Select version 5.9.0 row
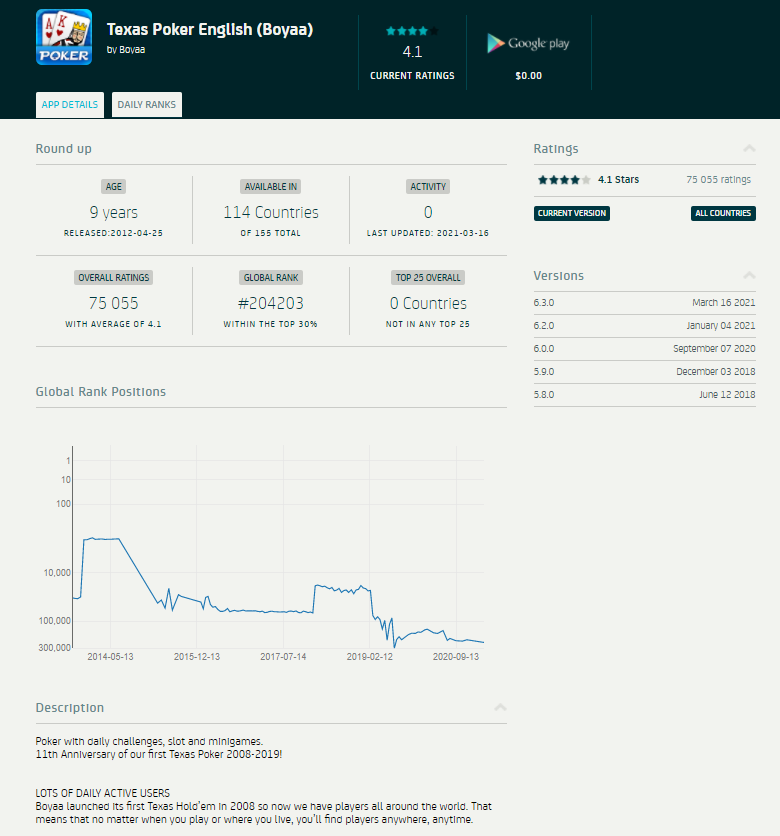Image resolution: width=780 pixels, height=836 pixels. pyautogui.click(x=645, y=372)
